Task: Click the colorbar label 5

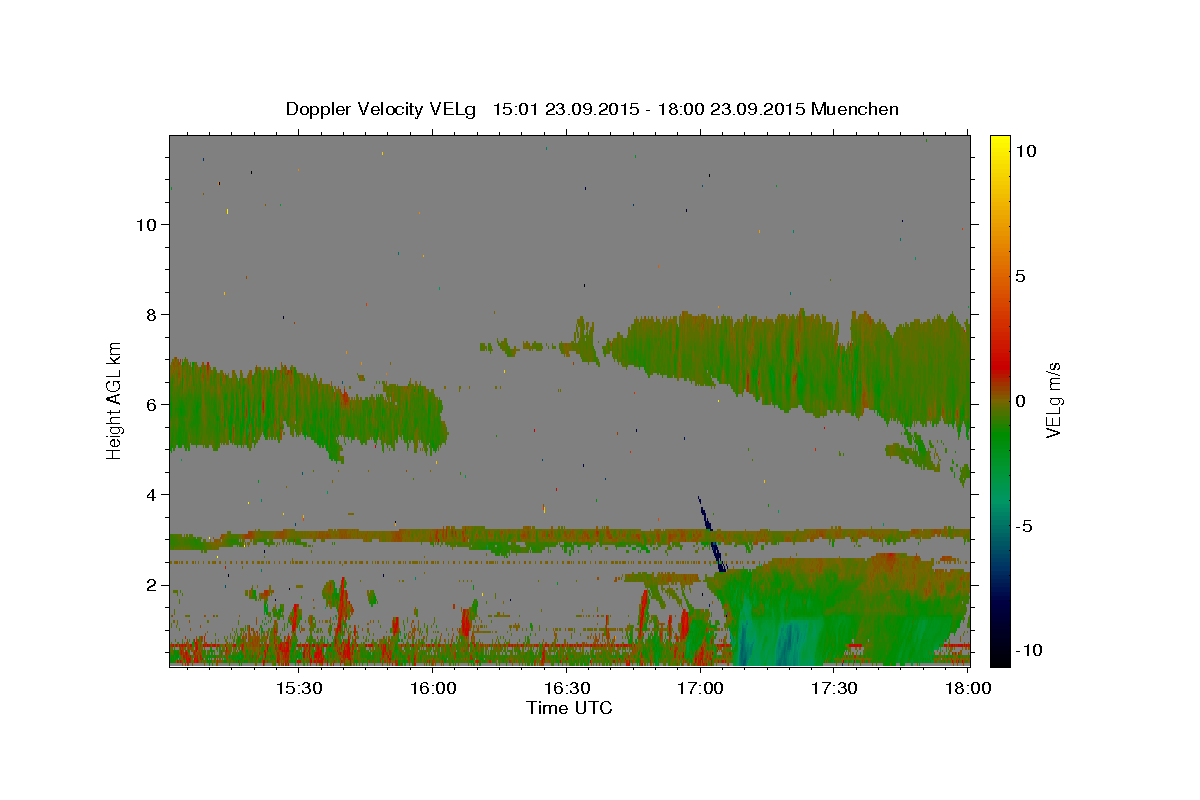Action: (1020, 276)
